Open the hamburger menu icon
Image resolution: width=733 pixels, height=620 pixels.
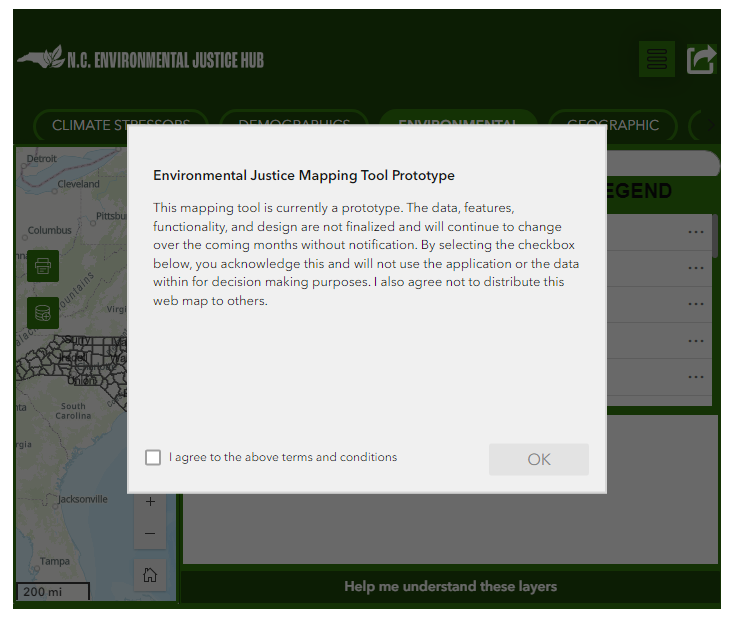point(656,60)
